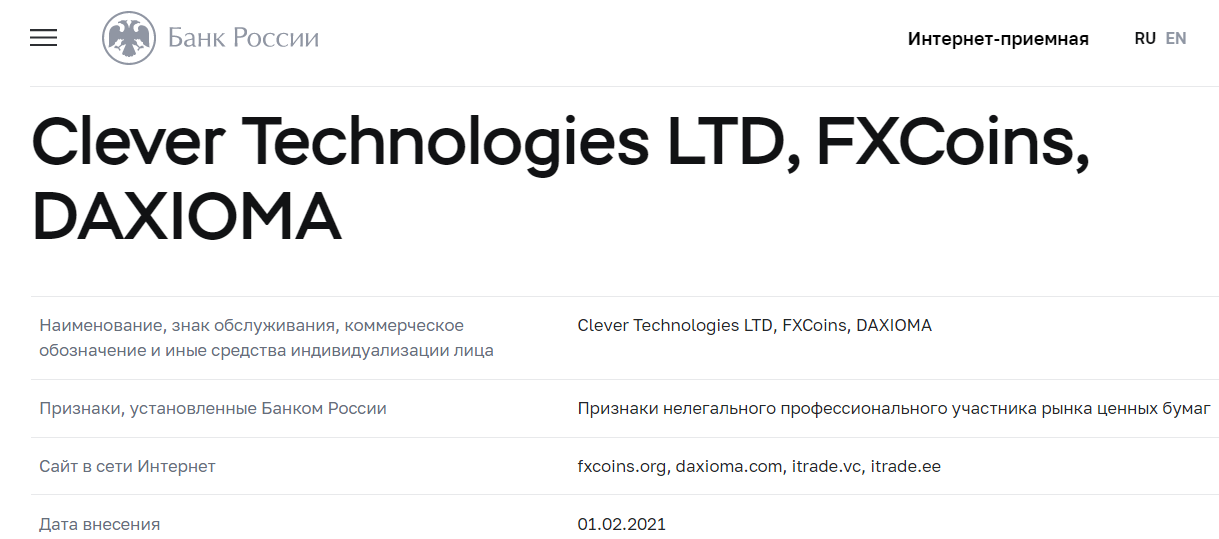Go to the homepage via Банк России wordmark
The image size is (1219, 539).
pyautogui.click(x=243, y=39)
